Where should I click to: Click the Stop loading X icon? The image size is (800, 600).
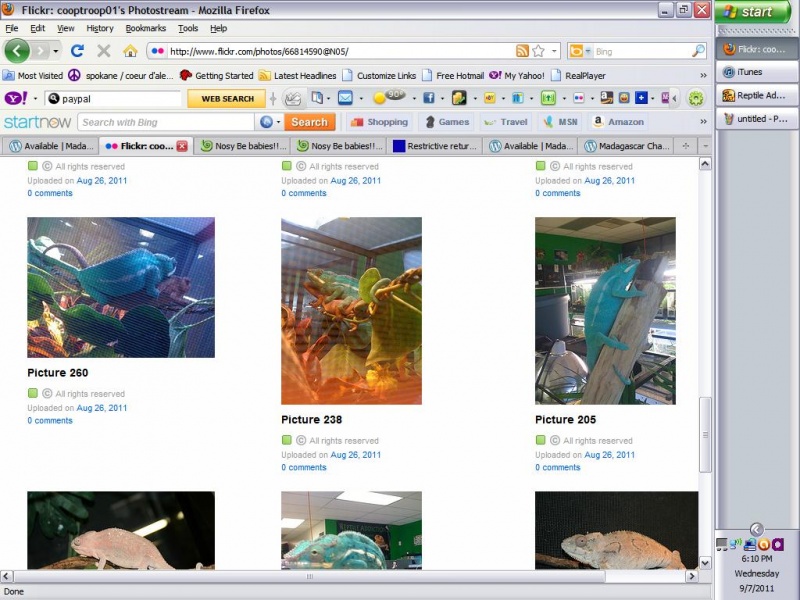tap(104, 51)
